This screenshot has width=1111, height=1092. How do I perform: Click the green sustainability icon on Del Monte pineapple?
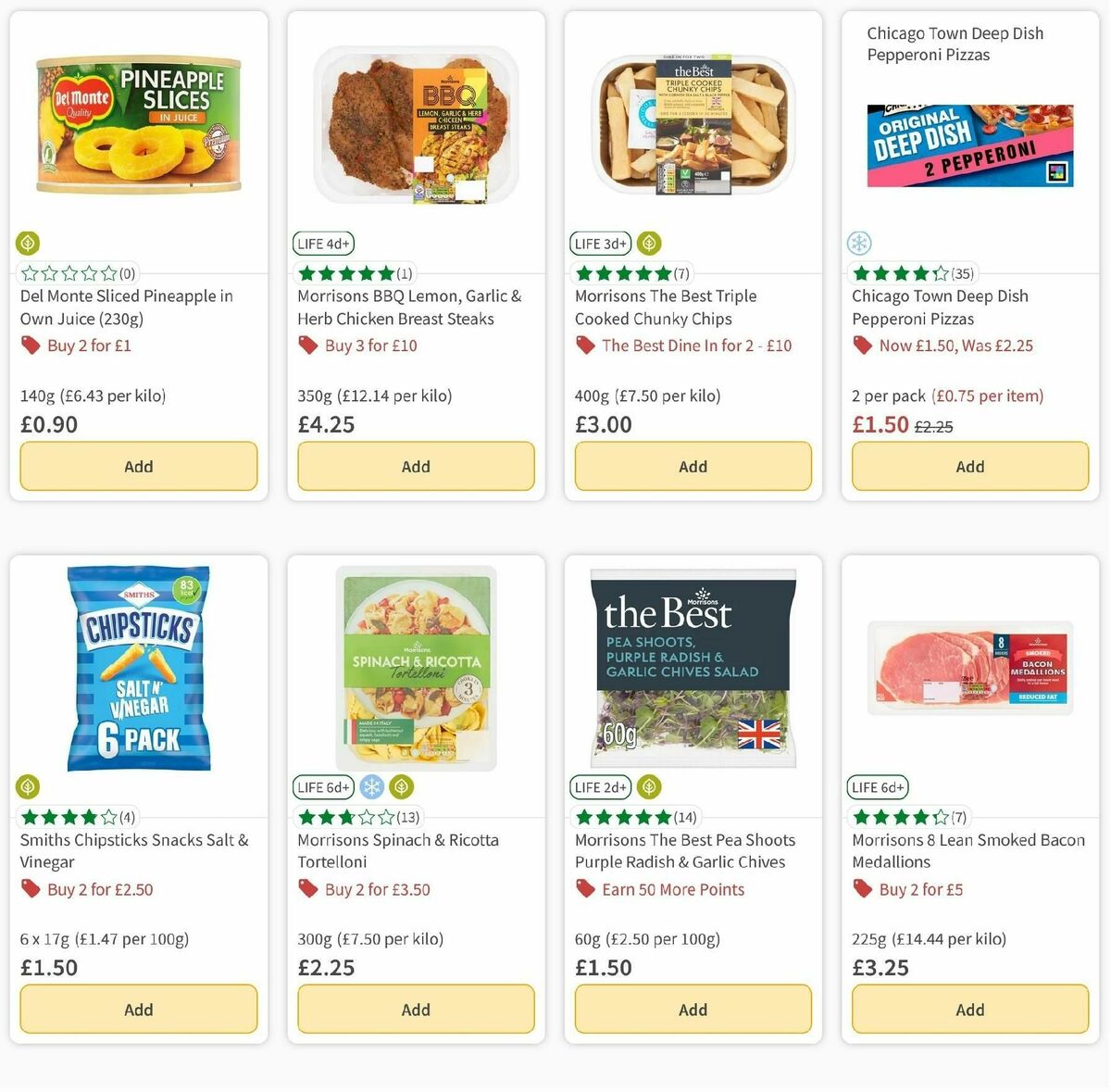click(x=27, y=243)
